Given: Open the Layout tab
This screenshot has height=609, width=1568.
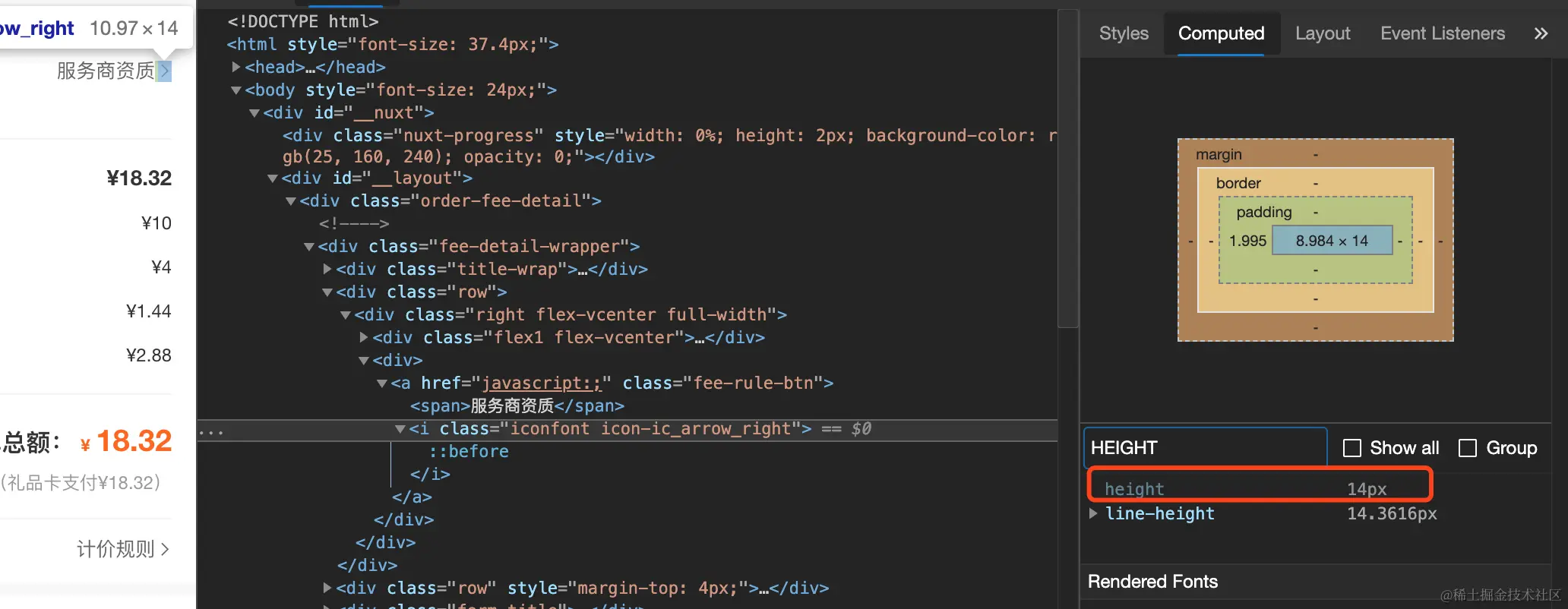Looking at the screenshot, I should 1323,33.
